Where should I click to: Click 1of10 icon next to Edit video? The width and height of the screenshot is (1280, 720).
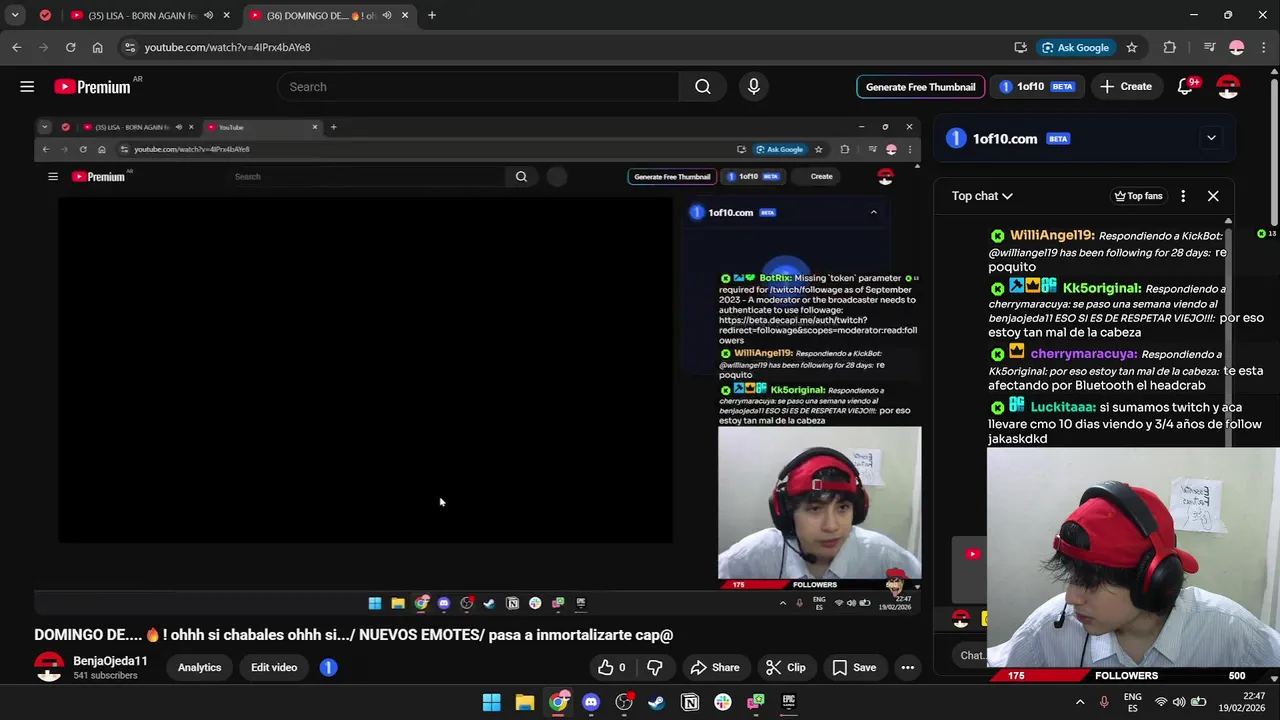[328, 667]
